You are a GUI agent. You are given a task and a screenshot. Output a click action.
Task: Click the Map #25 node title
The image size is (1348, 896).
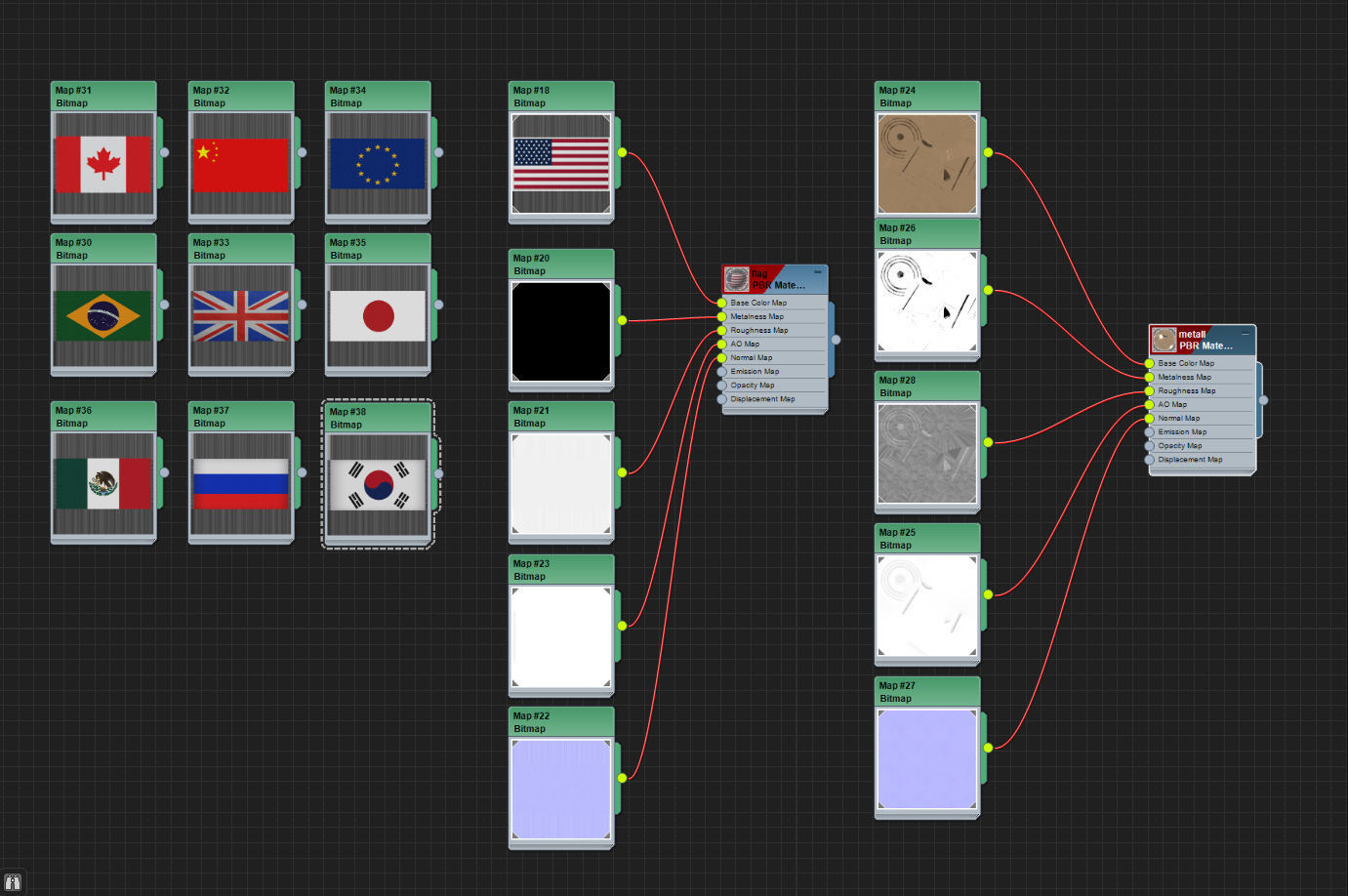(897, 532)
